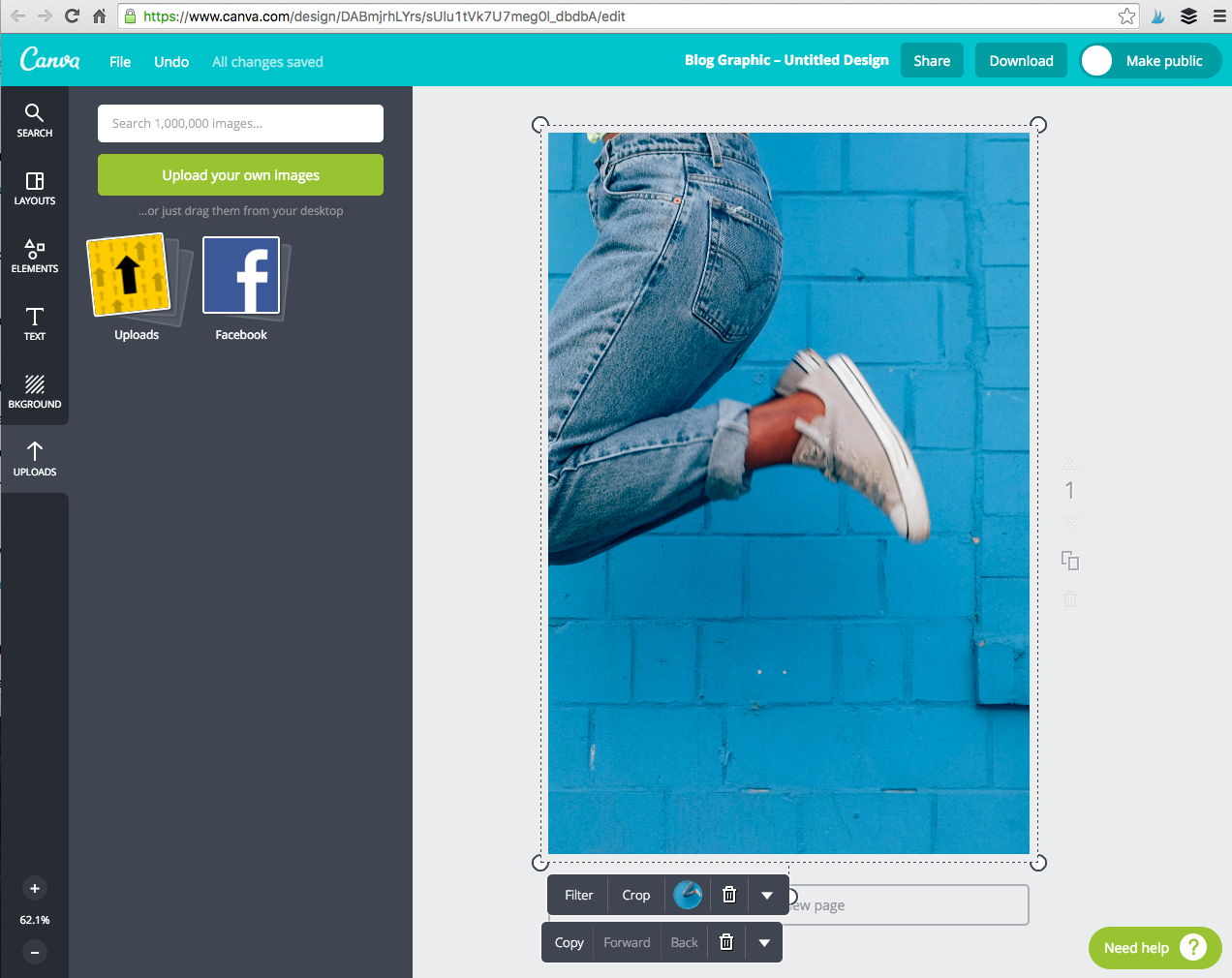
Task: Reload the browser page
Action: click(x=72, y=15)
